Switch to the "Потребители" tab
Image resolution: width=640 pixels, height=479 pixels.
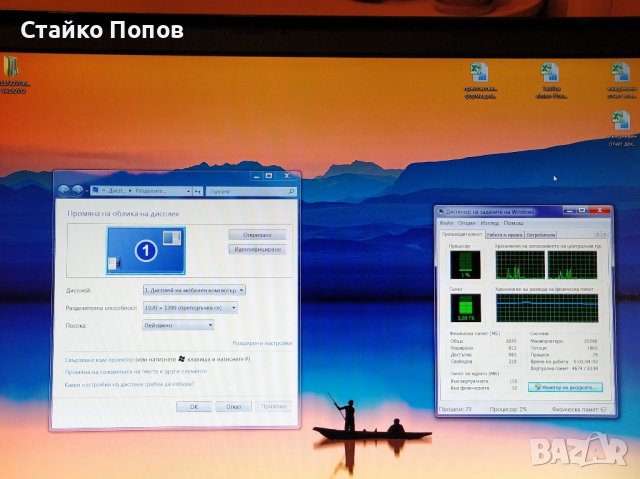pos(540,235)
